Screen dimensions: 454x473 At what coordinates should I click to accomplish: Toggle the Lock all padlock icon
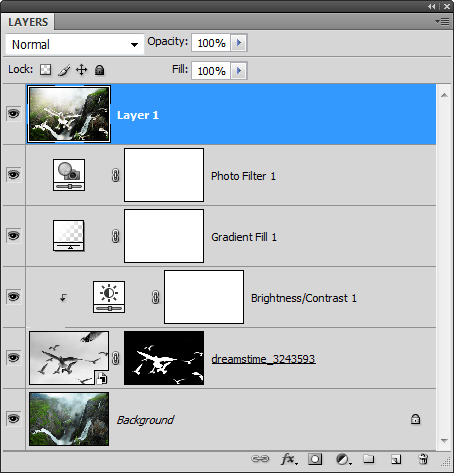tap(99, 70)
